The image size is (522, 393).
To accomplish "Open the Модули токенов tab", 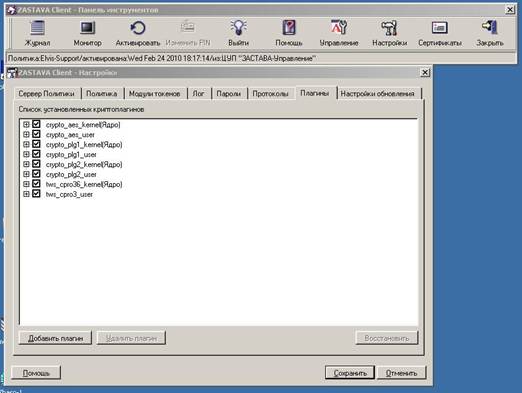I will click(155, 94).
